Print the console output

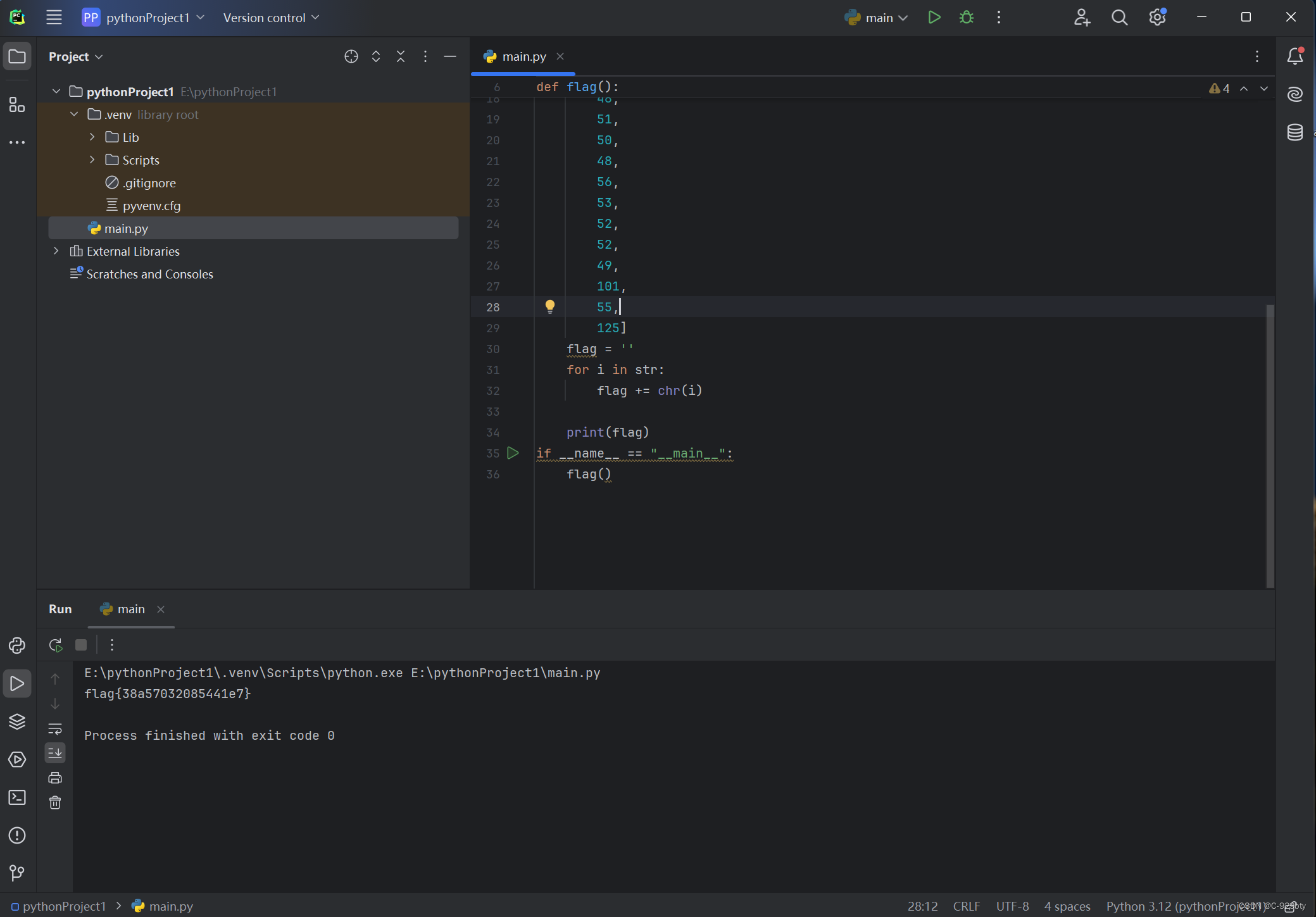(55, 778)
